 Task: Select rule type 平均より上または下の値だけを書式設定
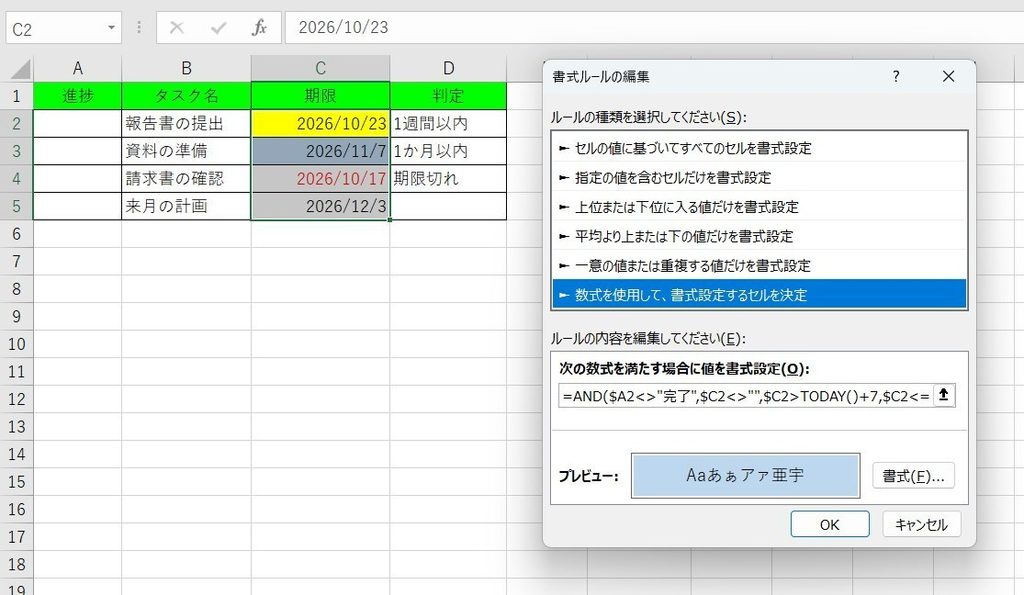759,236
